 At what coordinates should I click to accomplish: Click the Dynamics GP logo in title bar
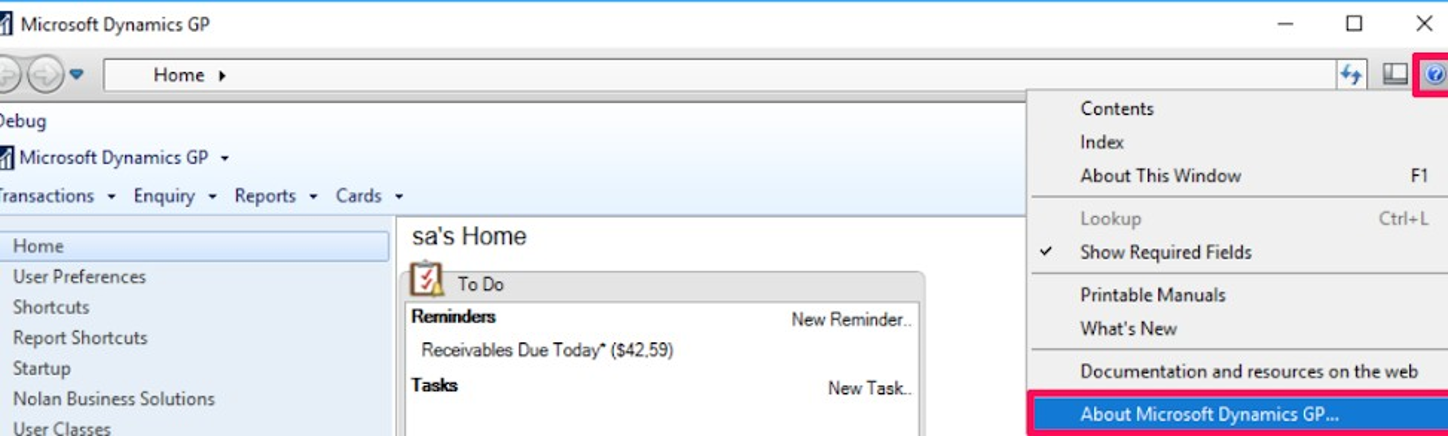click(x=6, y=24)
